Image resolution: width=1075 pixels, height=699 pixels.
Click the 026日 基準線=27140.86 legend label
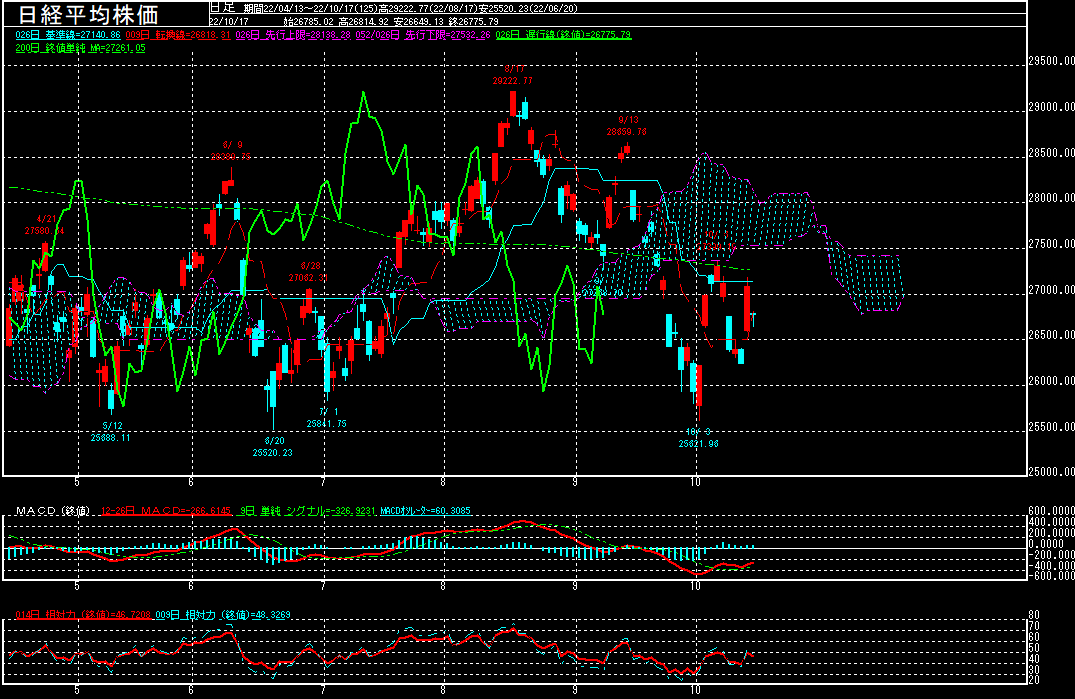coord(68,35)
